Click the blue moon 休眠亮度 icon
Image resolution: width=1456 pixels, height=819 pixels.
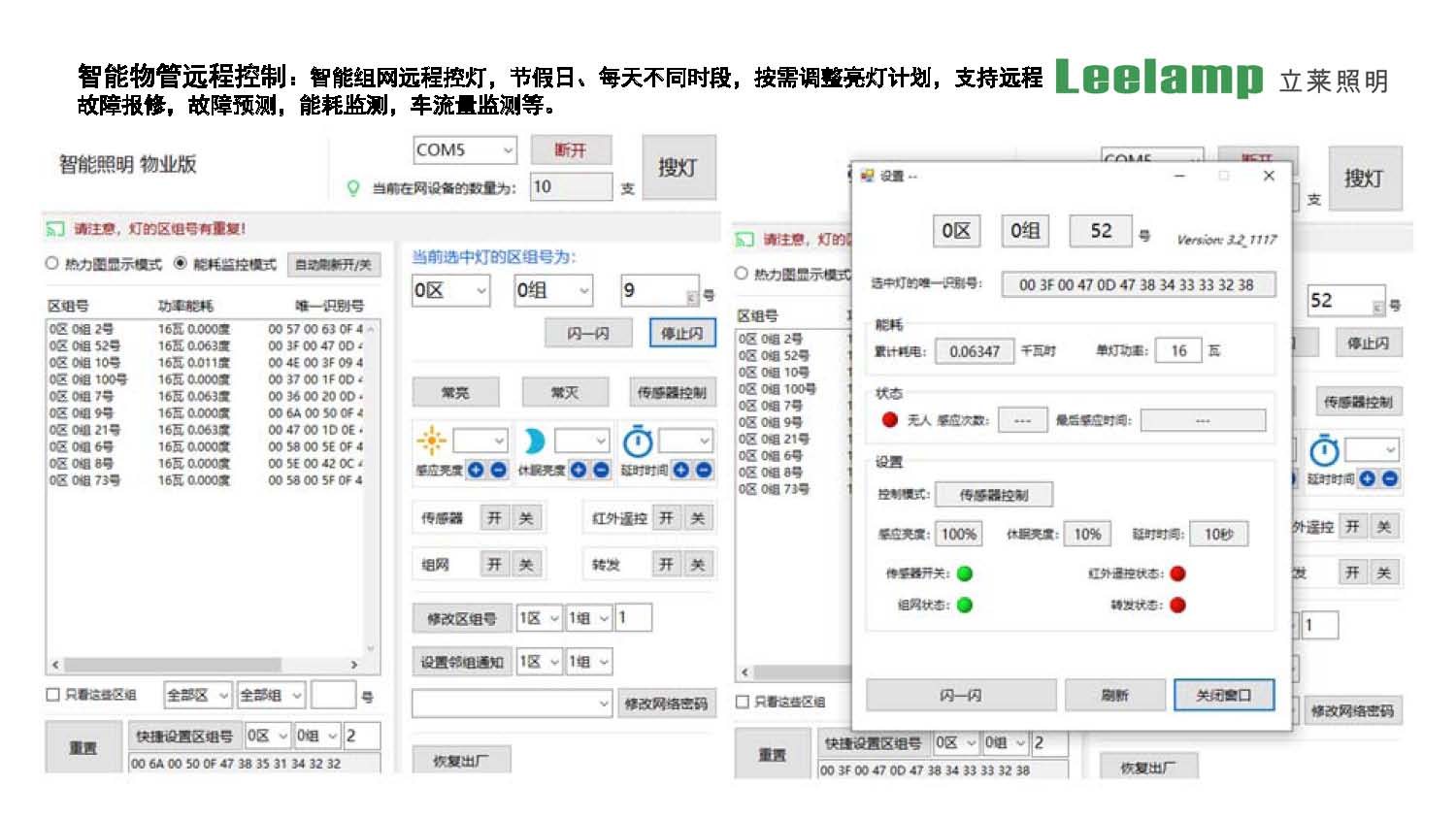coord(533,442)
